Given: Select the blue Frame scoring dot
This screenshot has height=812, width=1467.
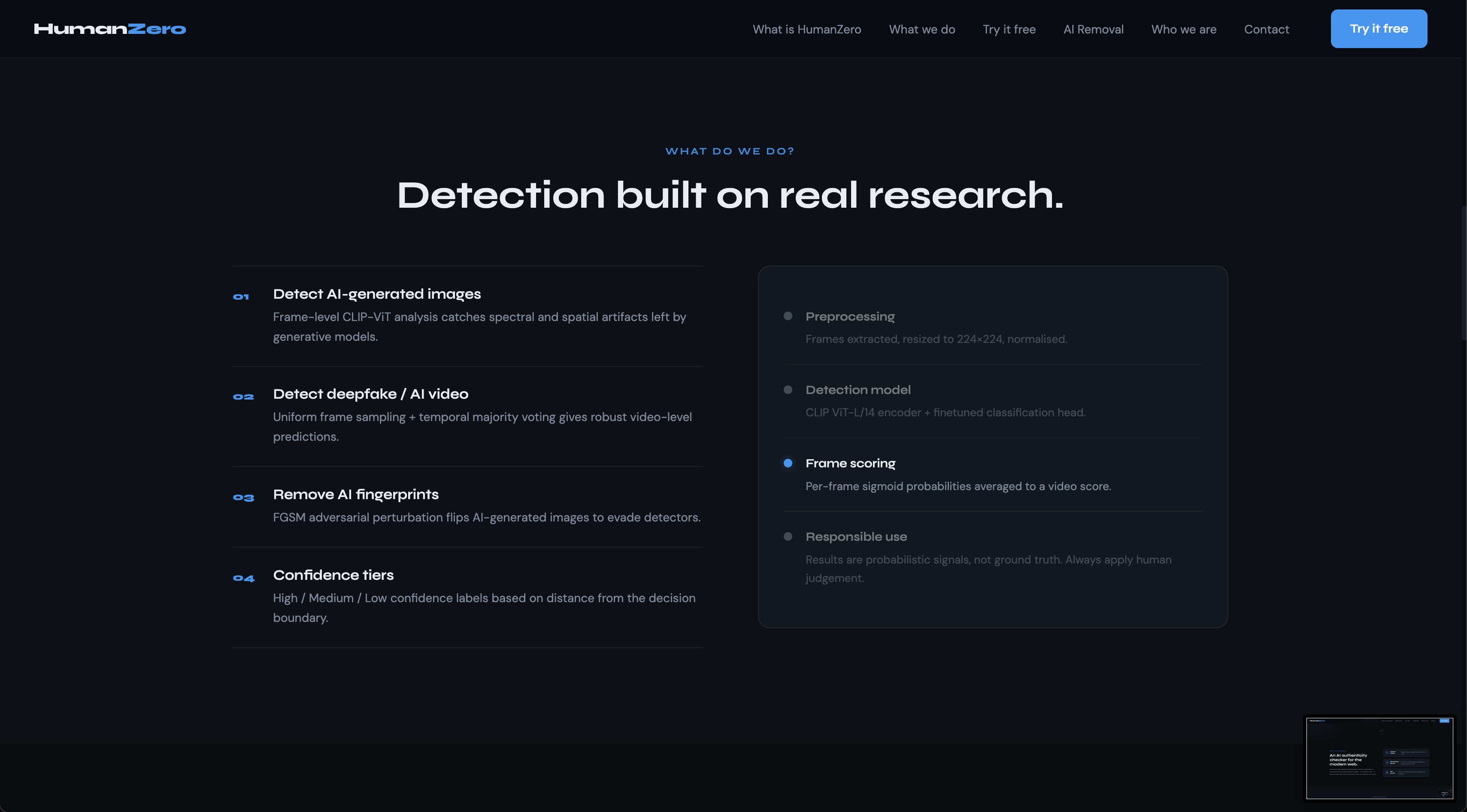Looking at the screenshot, I should pos(788,464).
